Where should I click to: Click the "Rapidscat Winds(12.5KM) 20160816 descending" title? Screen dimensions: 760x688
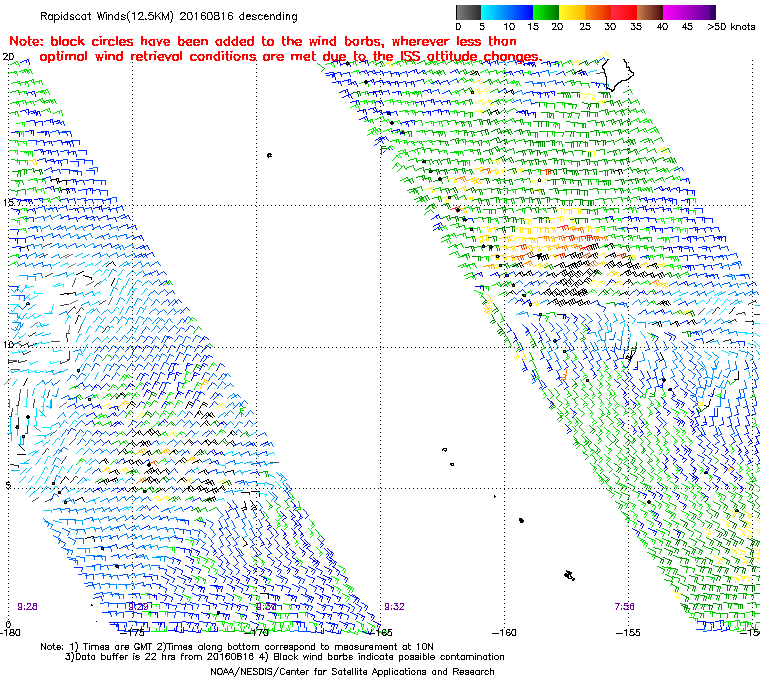click(169, 16)
